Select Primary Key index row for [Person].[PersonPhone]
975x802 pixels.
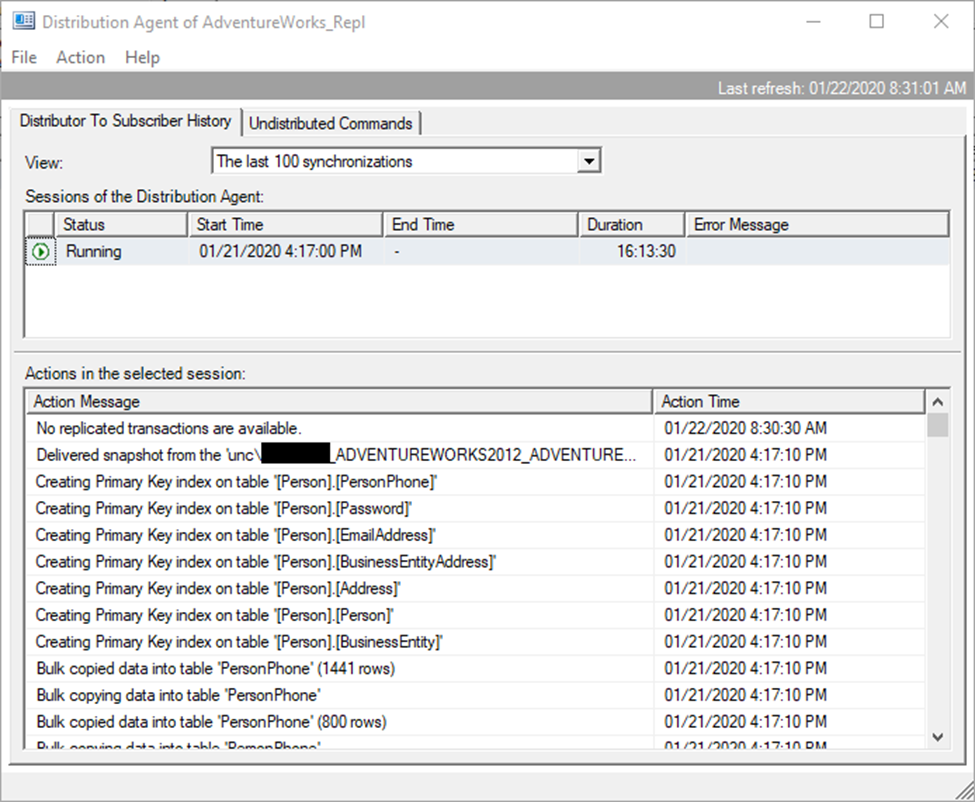click(x=476, y=482)
